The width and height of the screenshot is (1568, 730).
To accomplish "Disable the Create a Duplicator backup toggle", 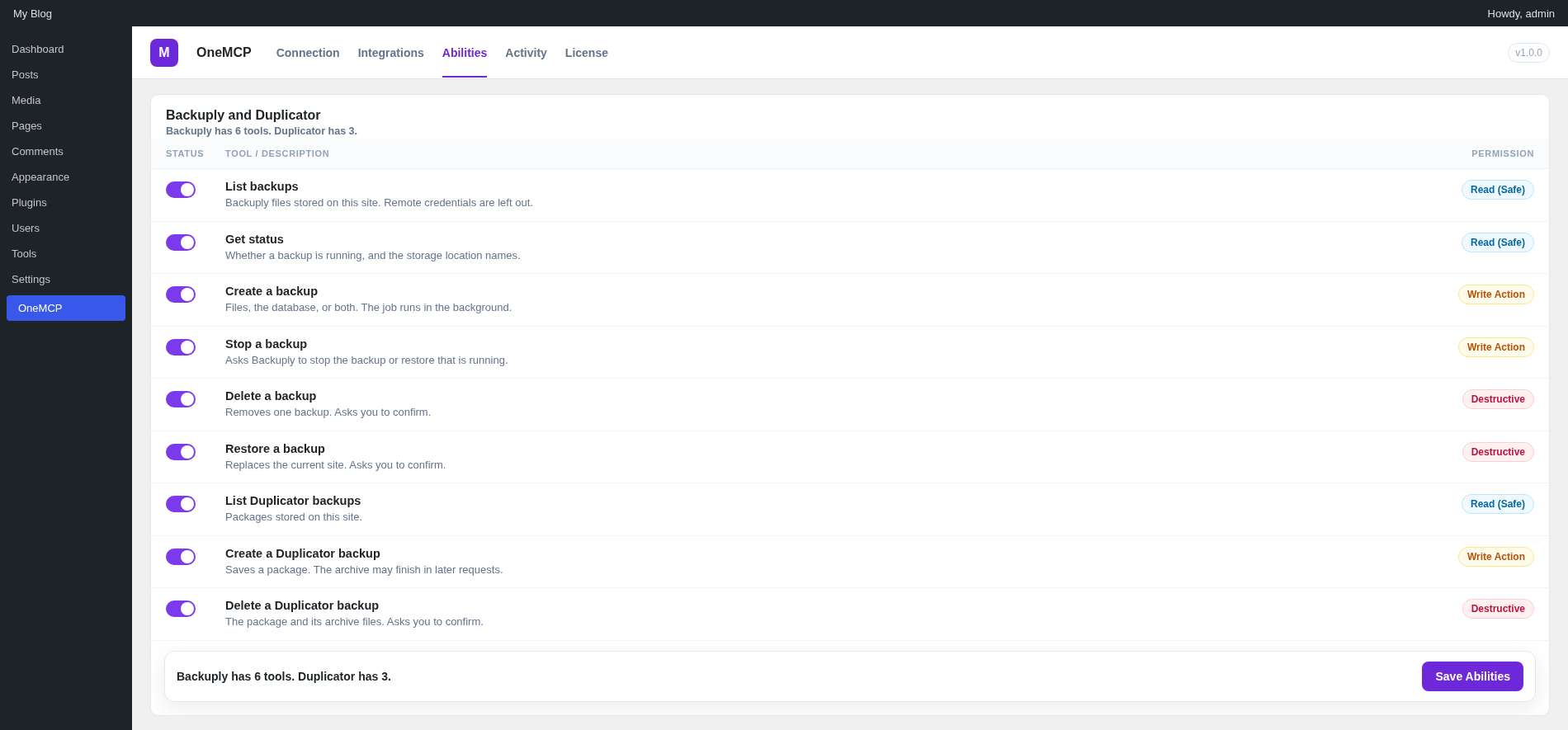I will click(x=181, y=557).
